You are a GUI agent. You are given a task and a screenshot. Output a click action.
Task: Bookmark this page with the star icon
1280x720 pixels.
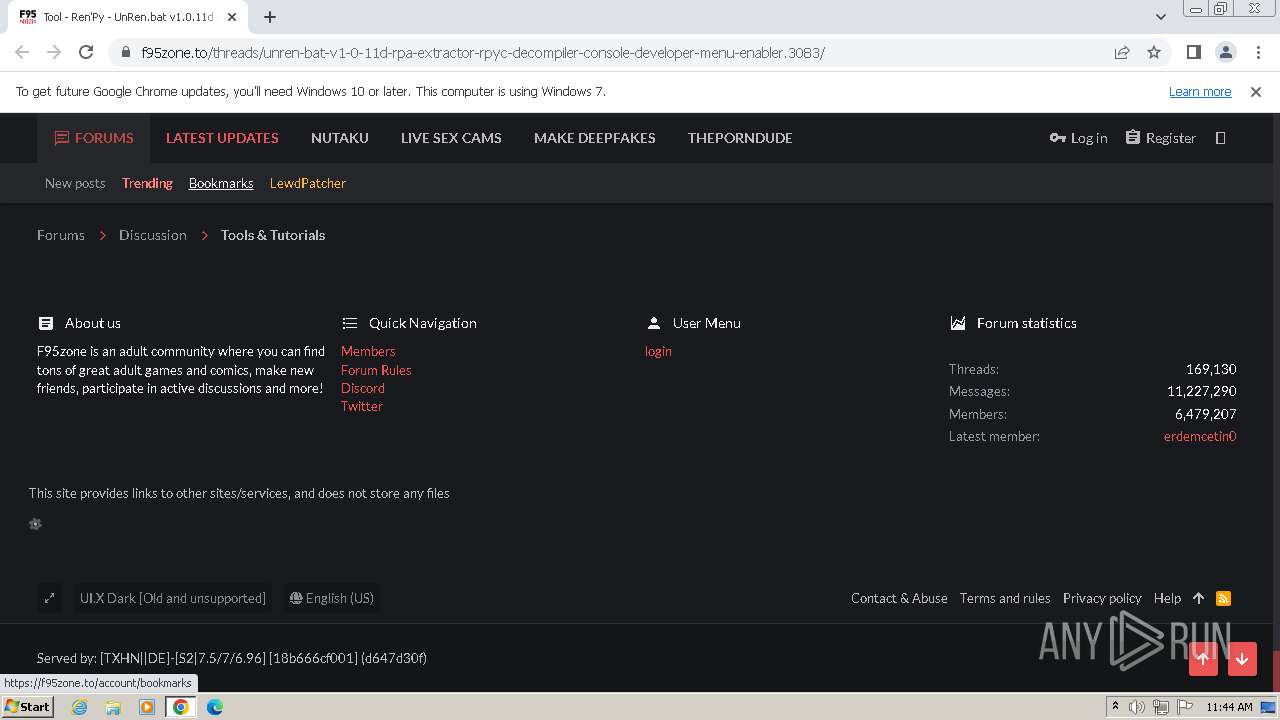tap(1154, 52)
